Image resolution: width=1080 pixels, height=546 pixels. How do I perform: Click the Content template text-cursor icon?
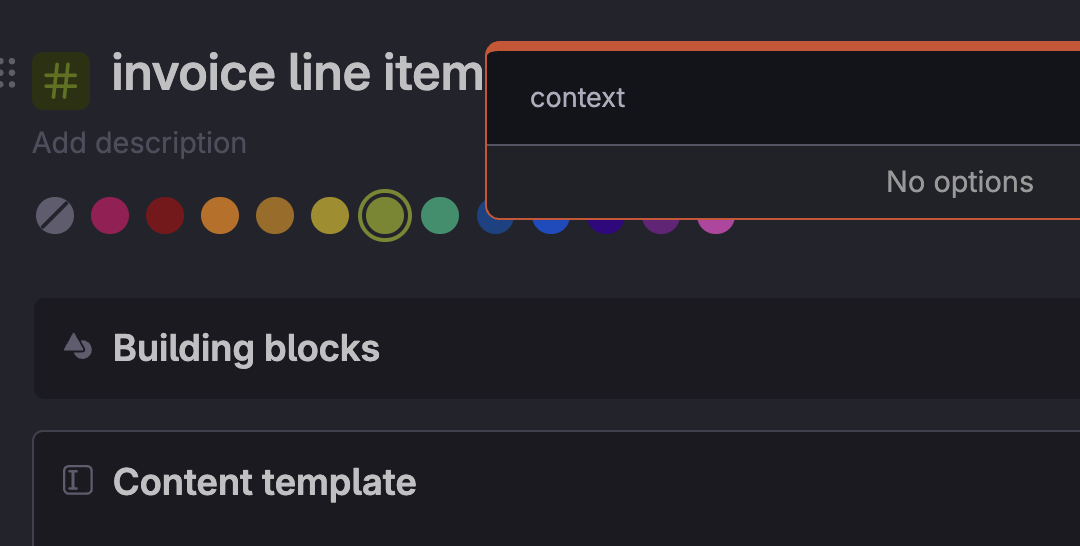pos(78,480)
